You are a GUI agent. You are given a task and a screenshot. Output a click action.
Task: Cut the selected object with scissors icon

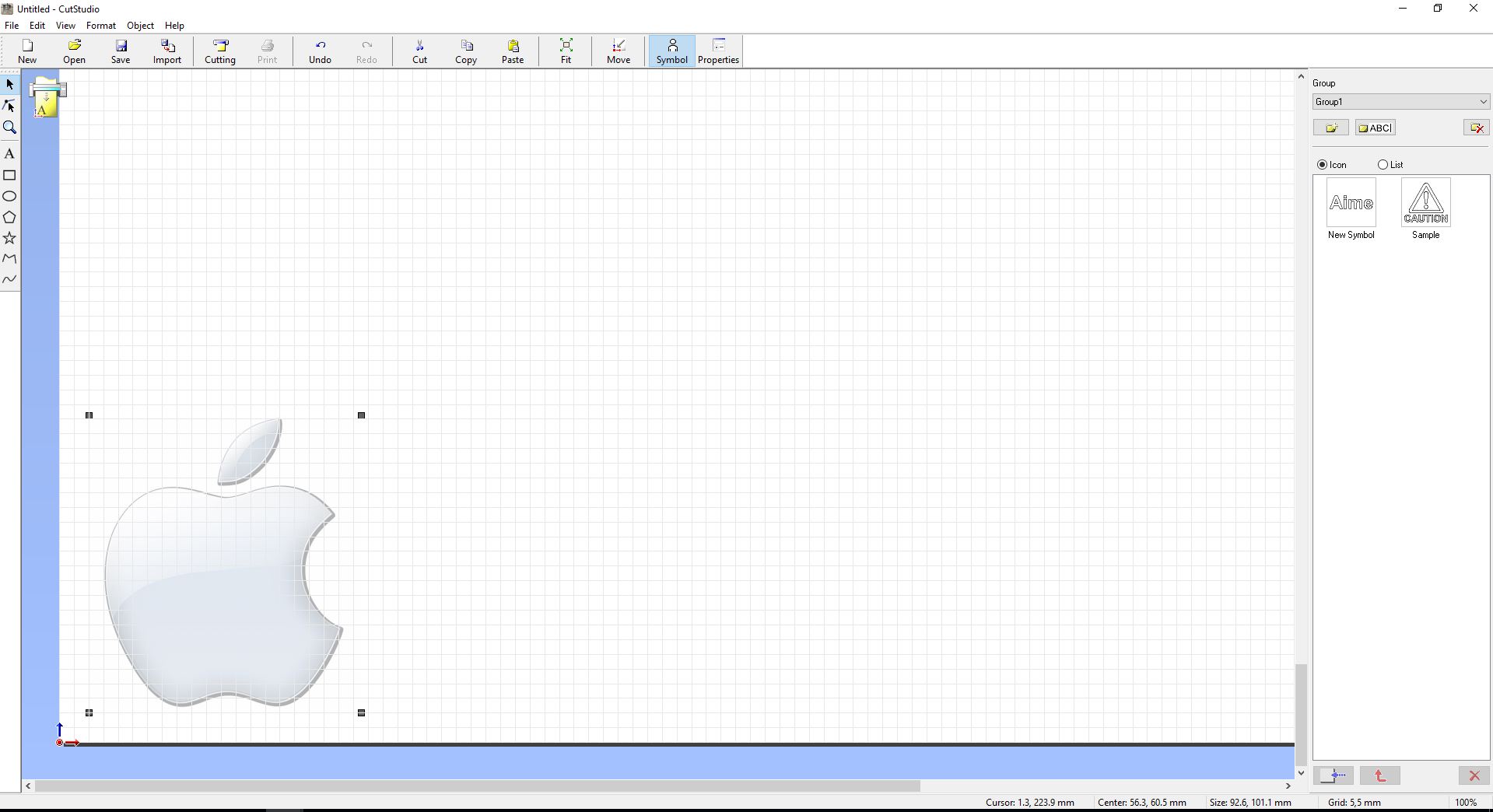click(x=419, y=51)
